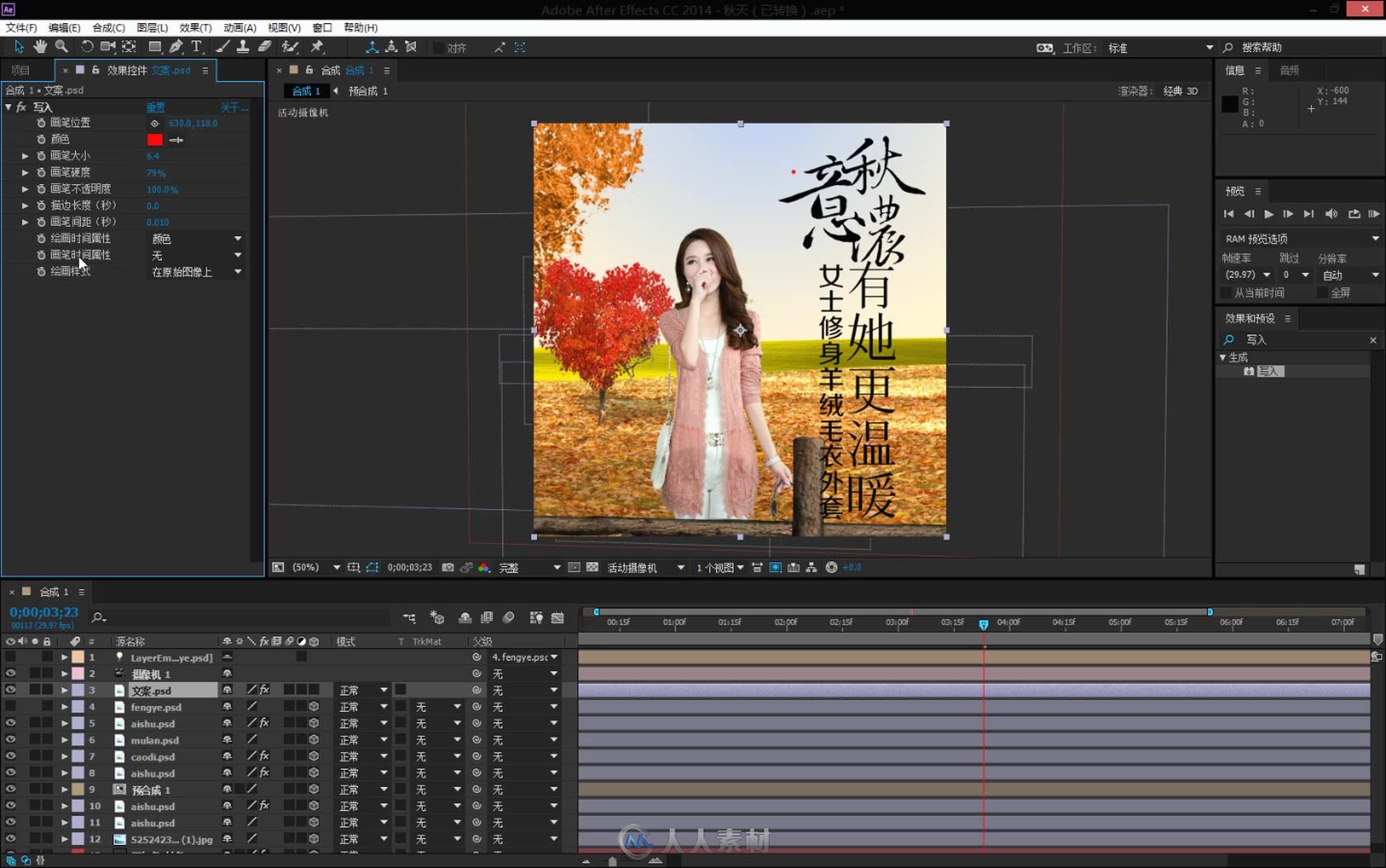Hide the caodi.psd layer
Screen dimensions: 1386x868
10,756
